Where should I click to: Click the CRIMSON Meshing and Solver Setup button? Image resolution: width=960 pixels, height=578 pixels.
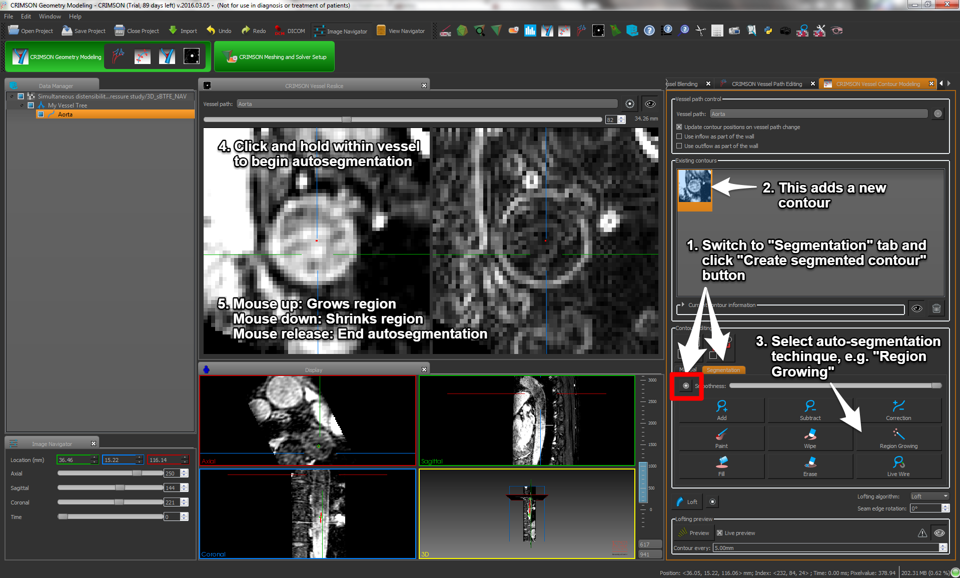pyautogui.click(x=275, y=57)
